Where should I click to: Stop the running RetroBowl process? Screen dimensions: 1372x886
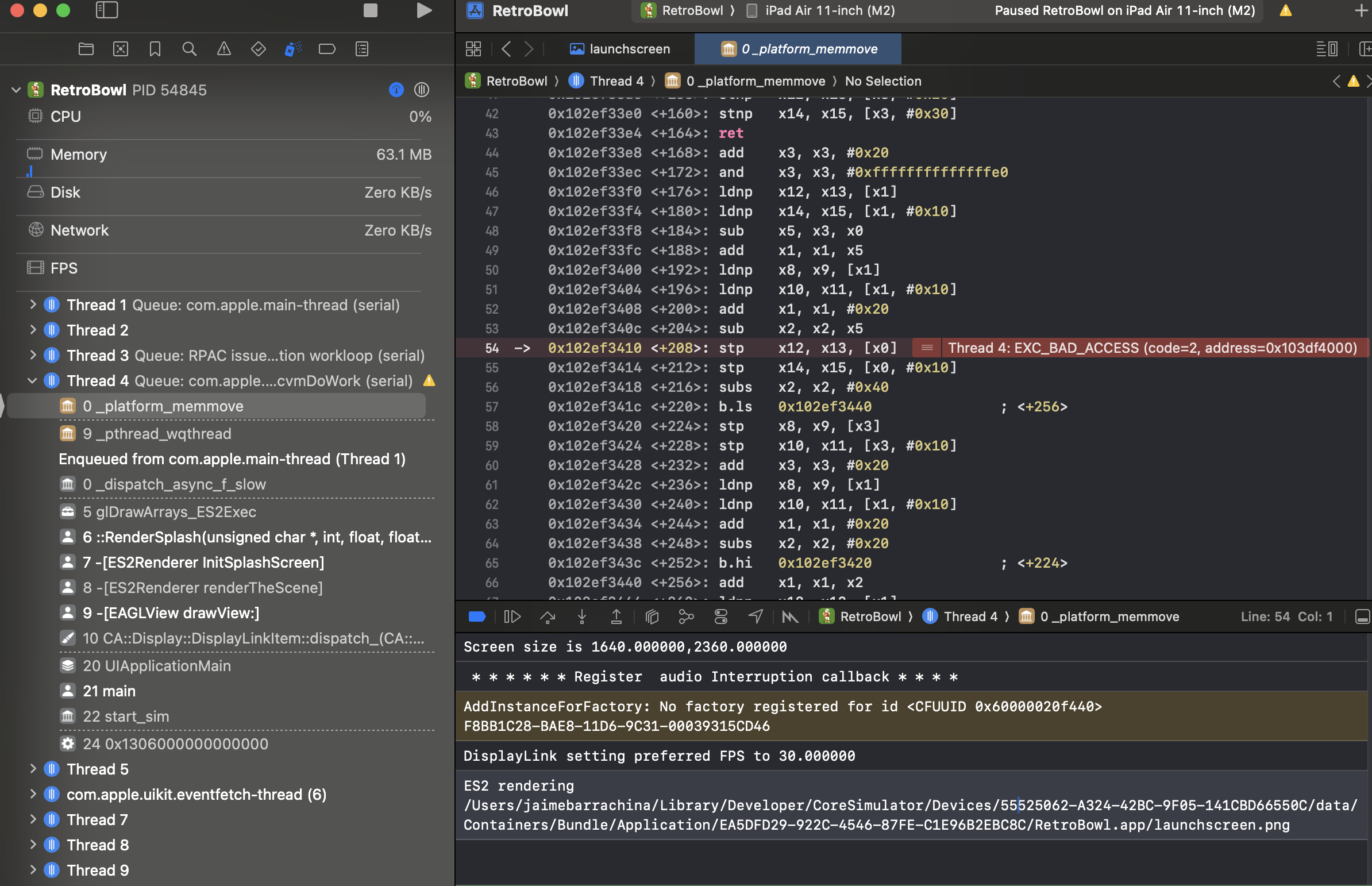point(371,10)
